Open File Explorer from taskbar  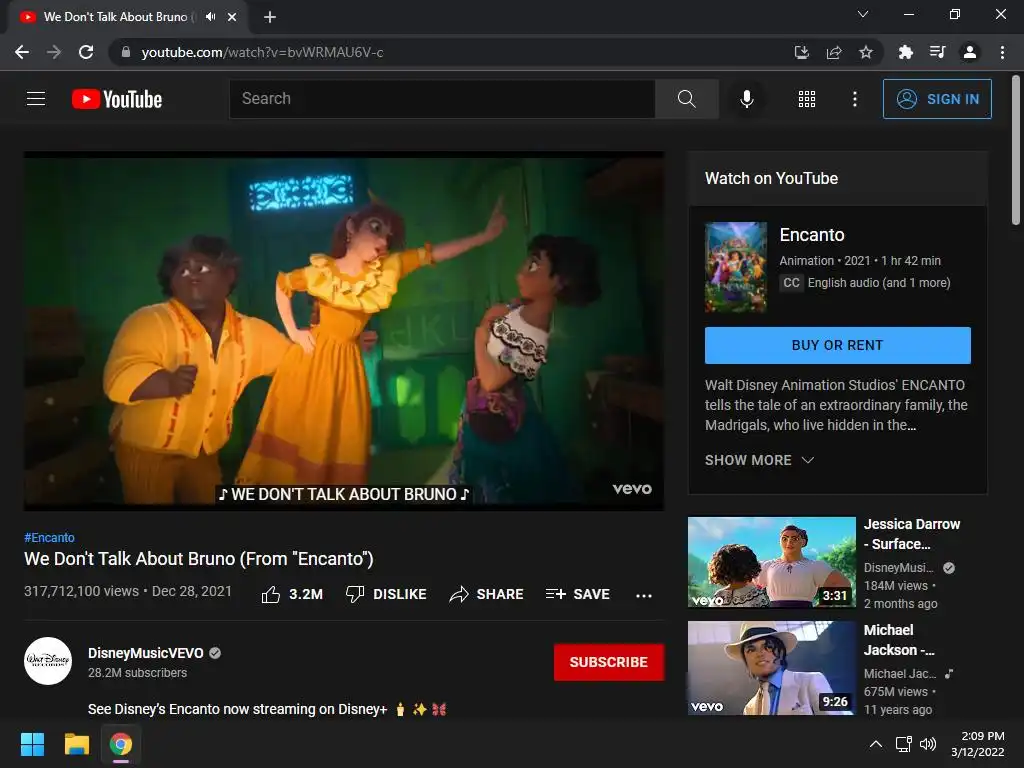click(76, 744)
